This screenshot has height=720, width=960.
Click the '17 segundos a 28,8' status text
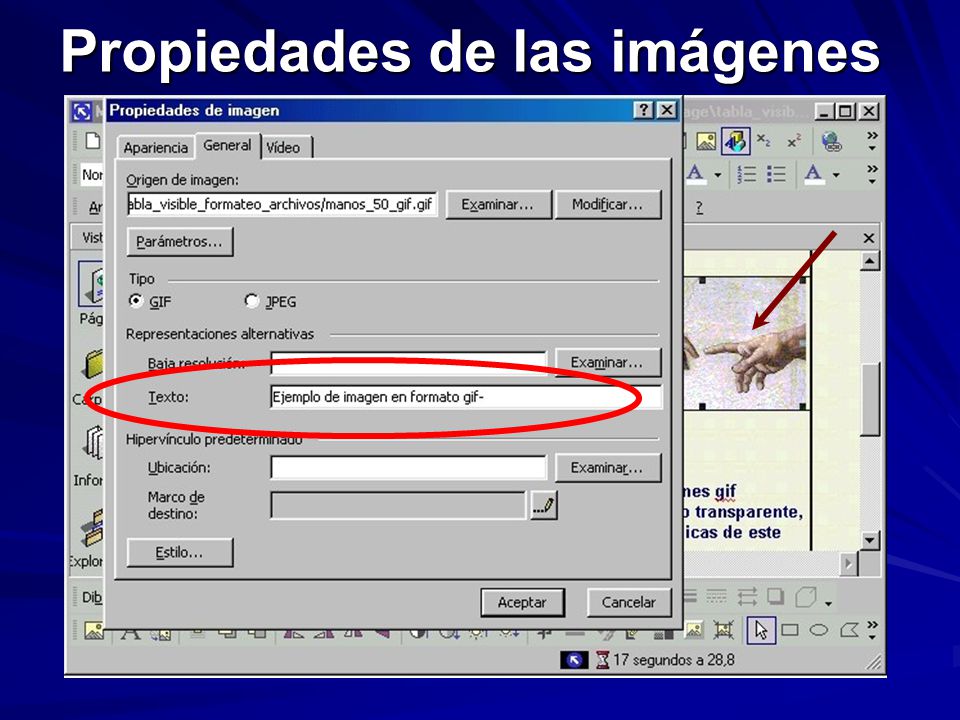pyautogui.click(x=673, y=660)
